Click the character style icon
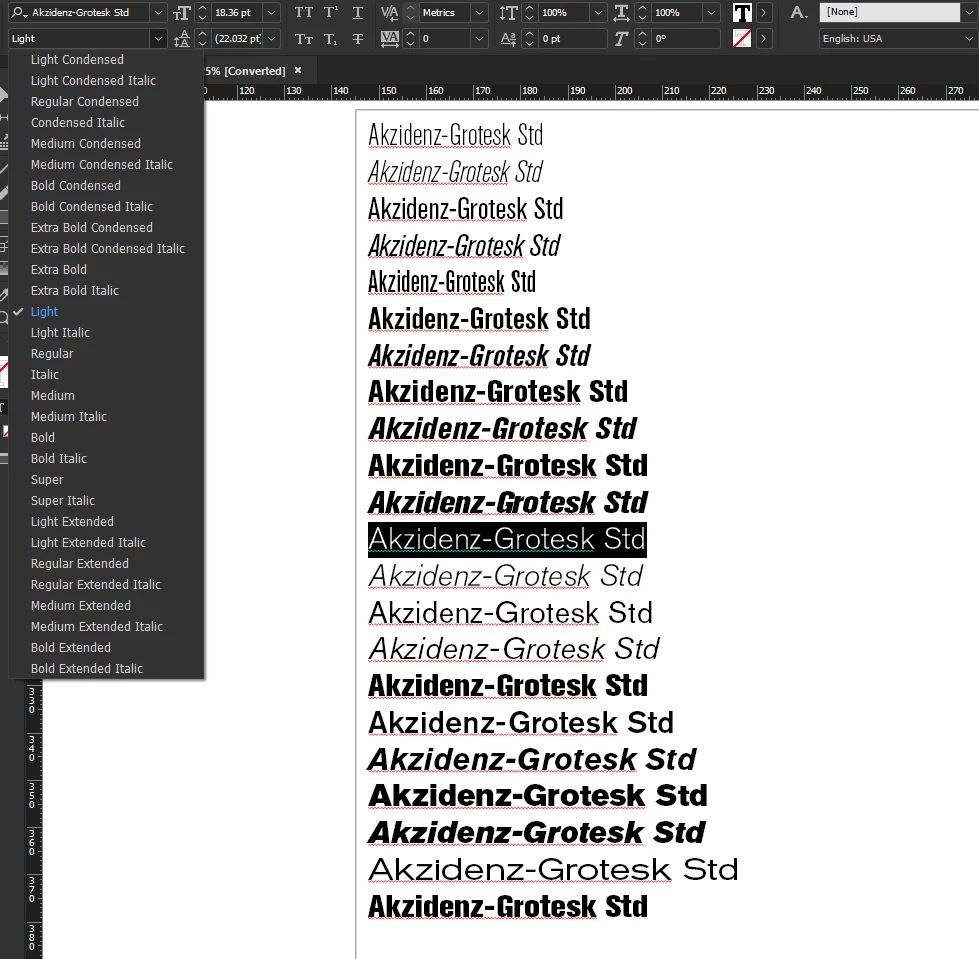 tap(798, 12)
